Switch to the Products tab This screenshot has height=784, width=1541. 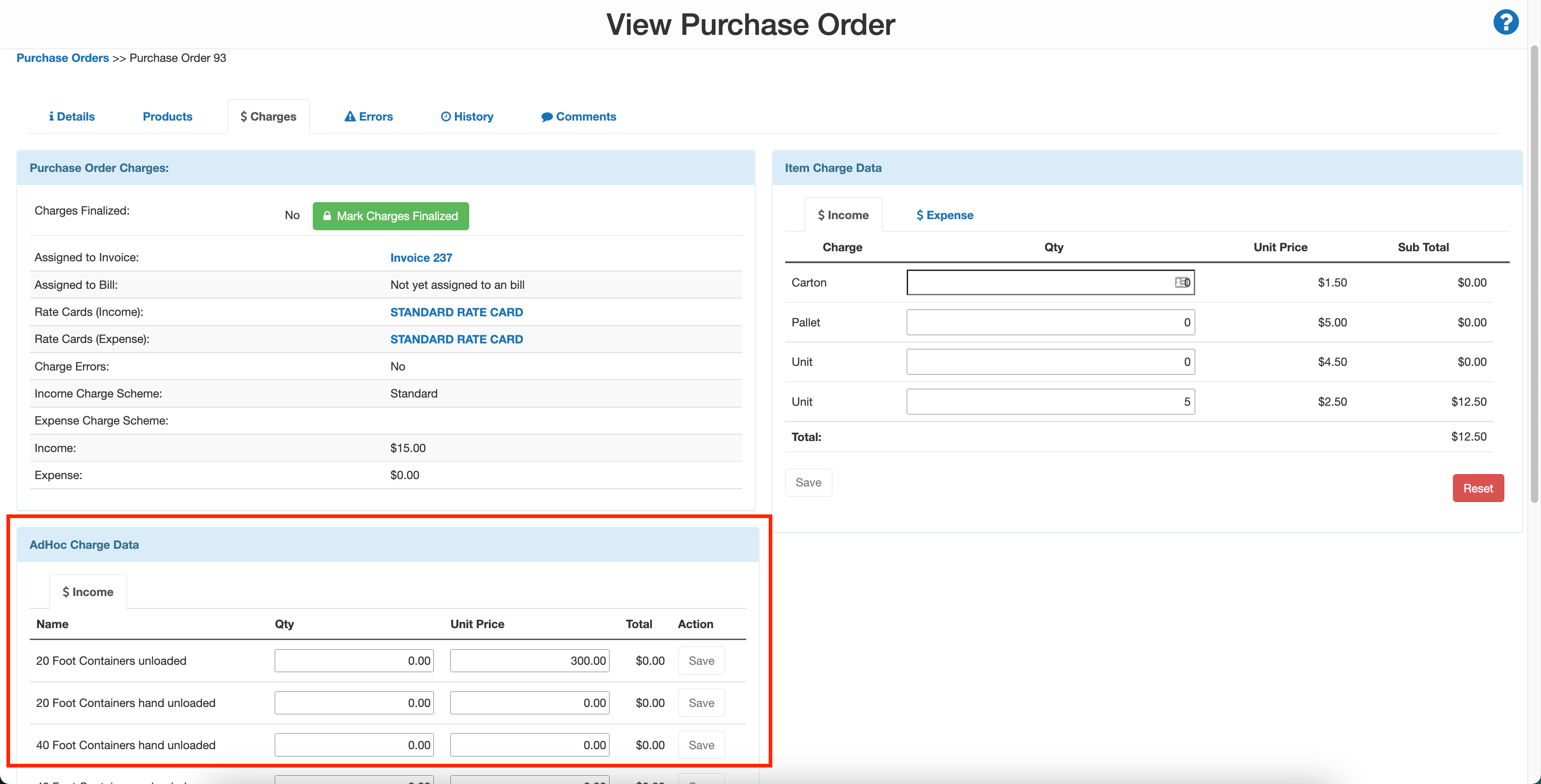coord(167,116)
